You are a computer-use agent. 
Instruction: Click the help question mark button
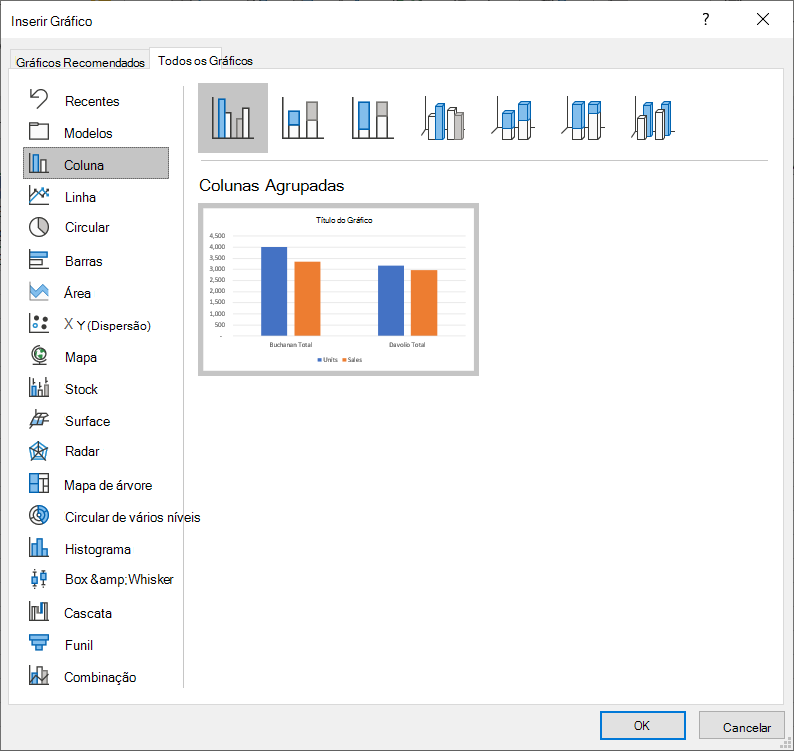(706, 20)
